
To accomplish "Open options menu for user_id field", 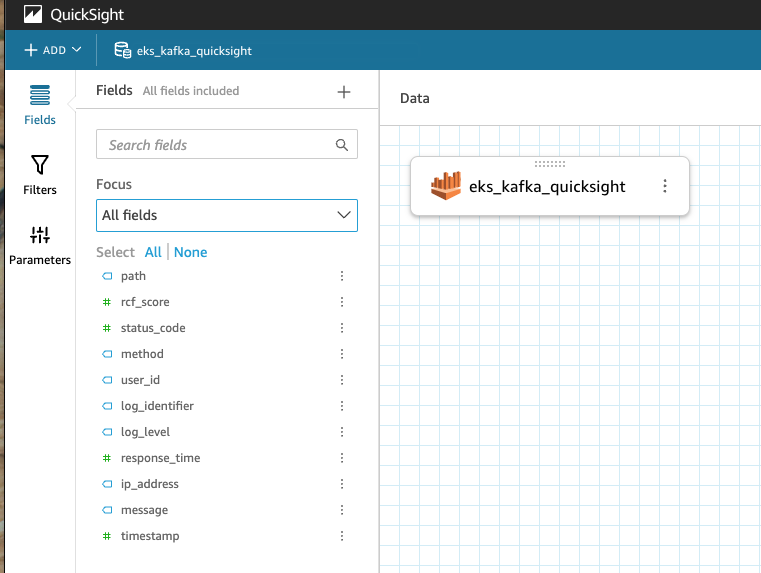I will coord(342,380).
